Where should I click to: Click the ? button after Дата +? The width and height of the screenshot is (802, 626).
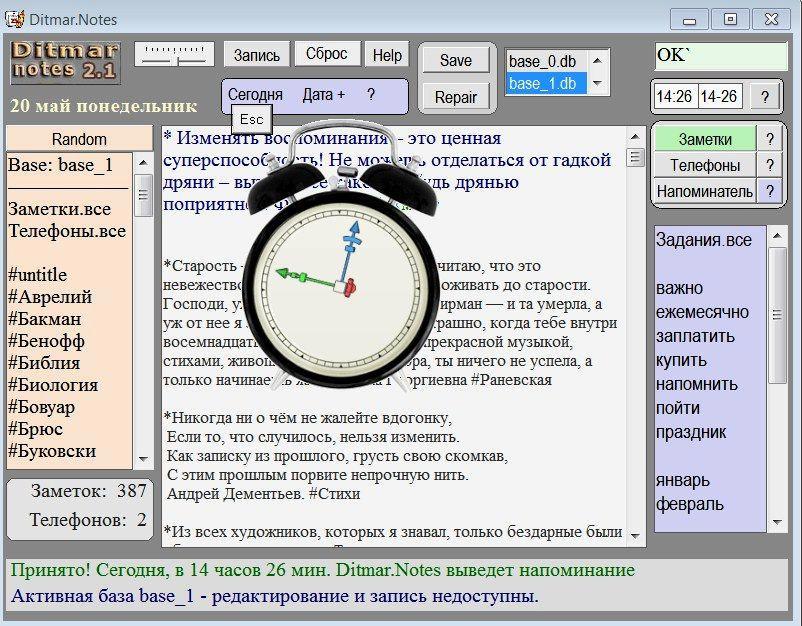tap(370, 95)
